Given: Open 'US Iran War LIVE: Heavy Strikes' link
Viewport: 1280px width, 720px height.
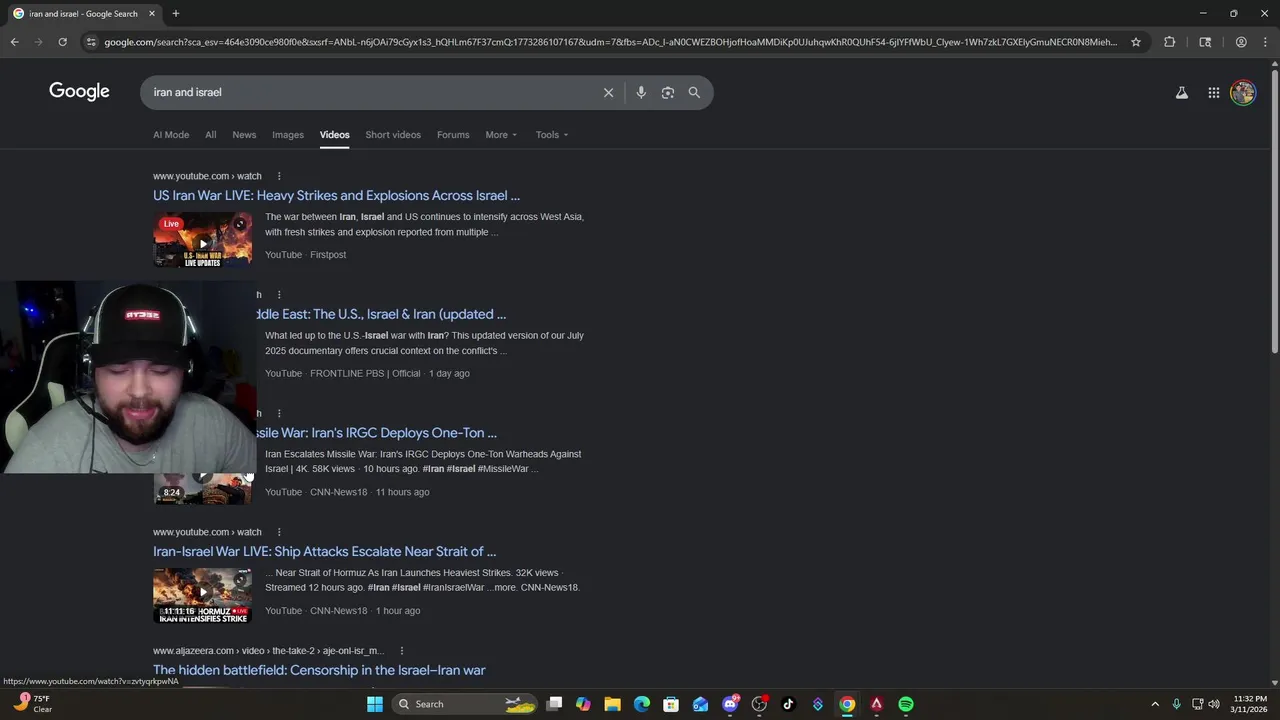Looking at the screenshot, I should tap(336, 196).
